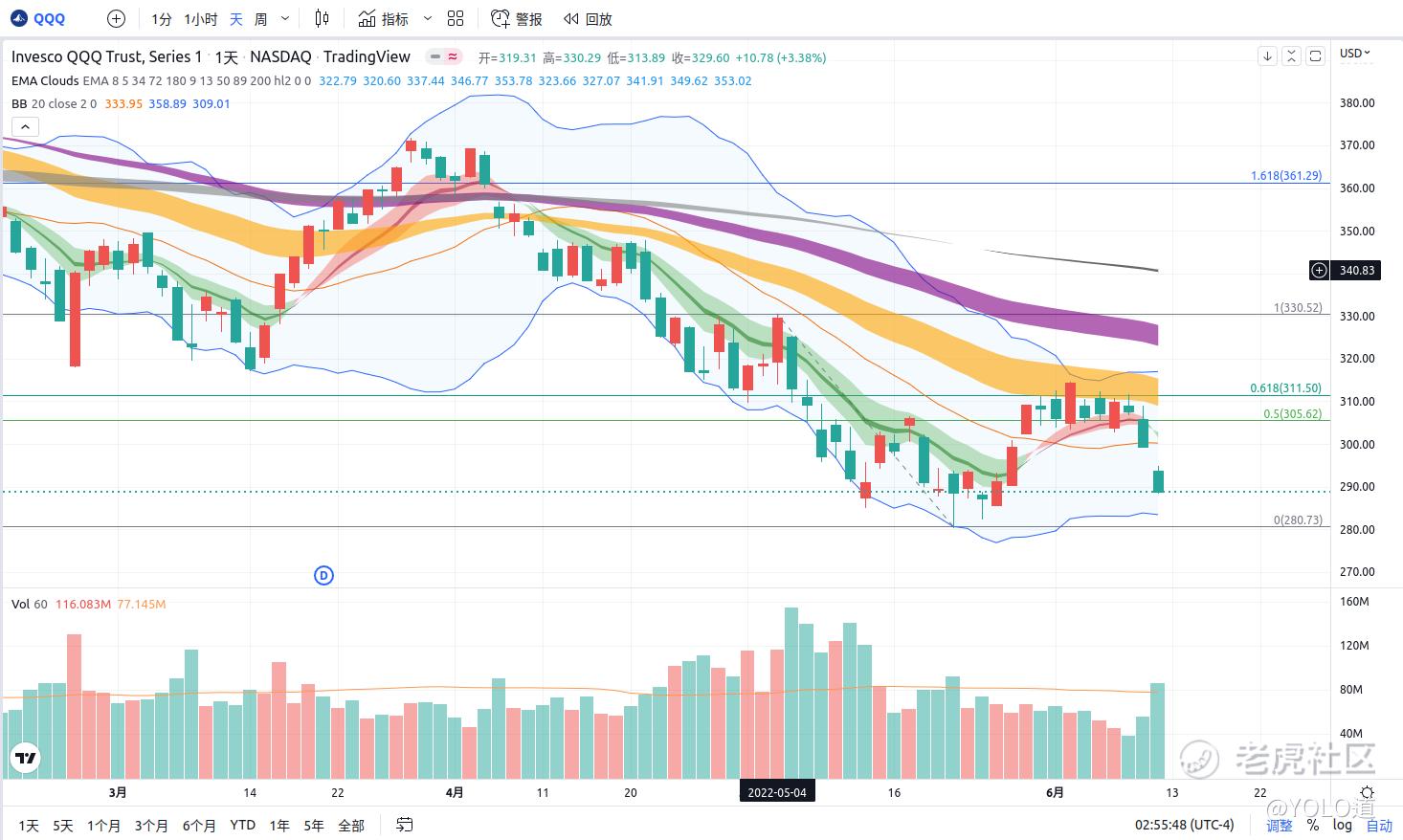Select the 1个月 date range
The width and height of the screenshot is (1403, 840).
click(x=103, y=825)
